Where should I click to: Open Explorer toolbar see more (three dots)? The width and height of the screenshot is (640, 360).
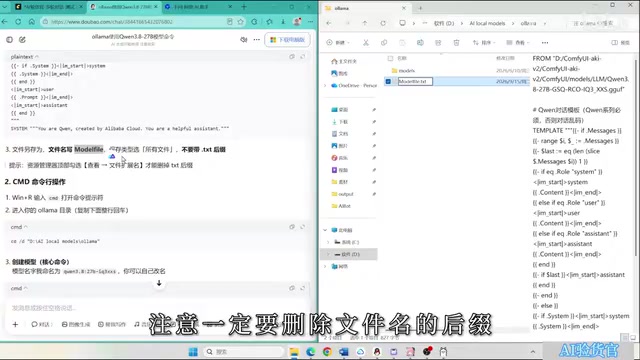pos(545,42)
